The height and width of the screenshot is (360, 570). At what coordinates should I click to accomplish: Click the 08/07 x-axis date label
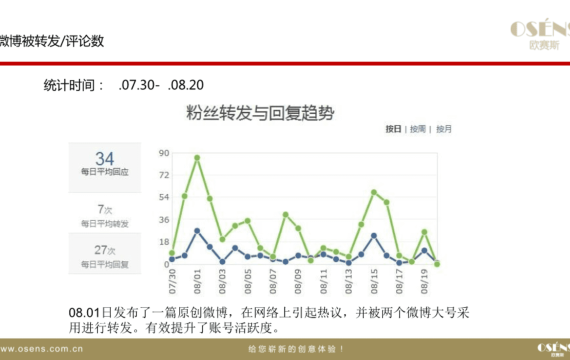pos(273,281)
